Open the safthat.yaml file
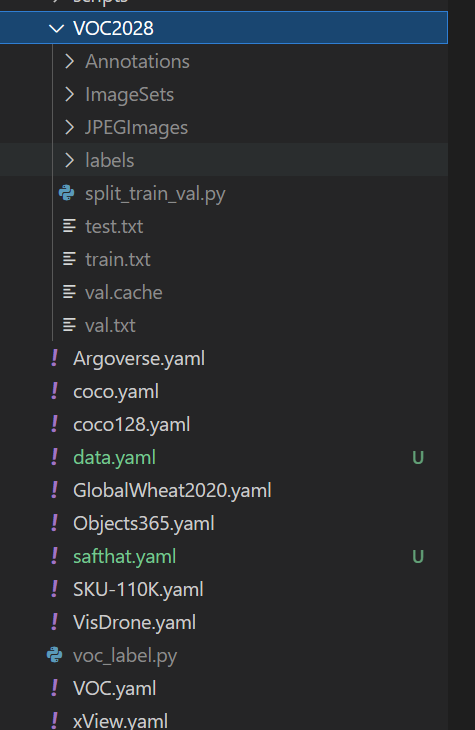The width and height of the screenshot is (475, 730). (125, 556)
